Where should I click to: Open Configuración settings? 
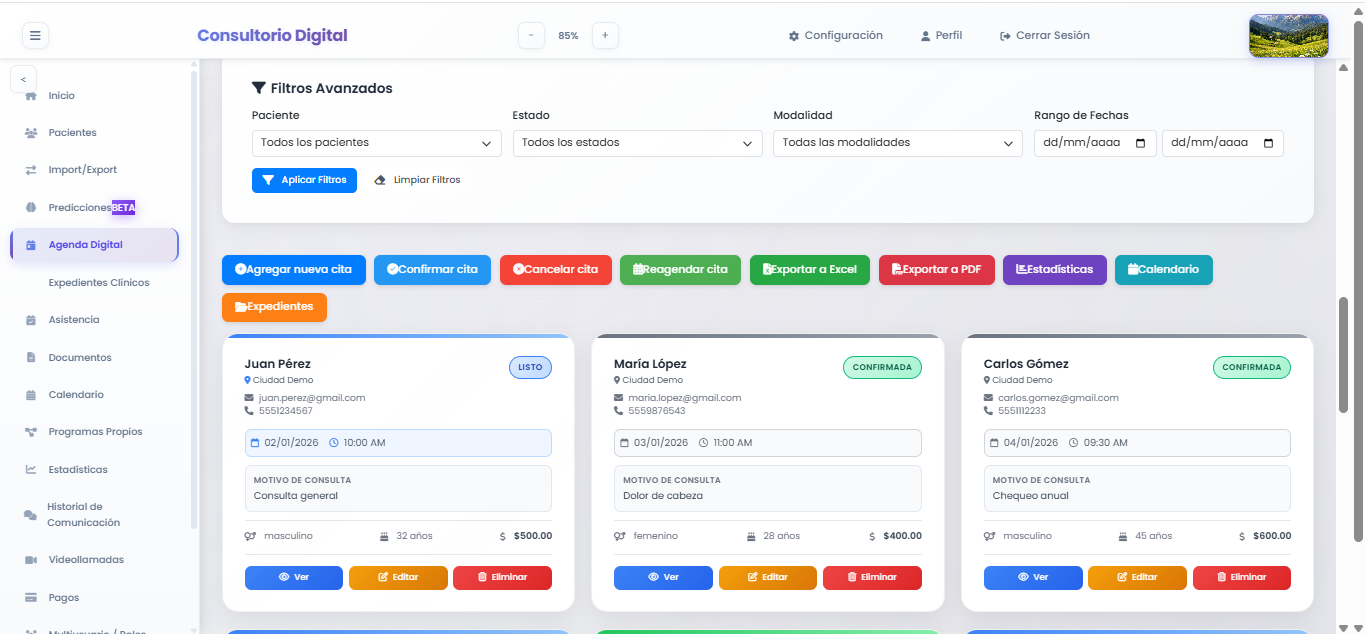[x=836, y=35]
